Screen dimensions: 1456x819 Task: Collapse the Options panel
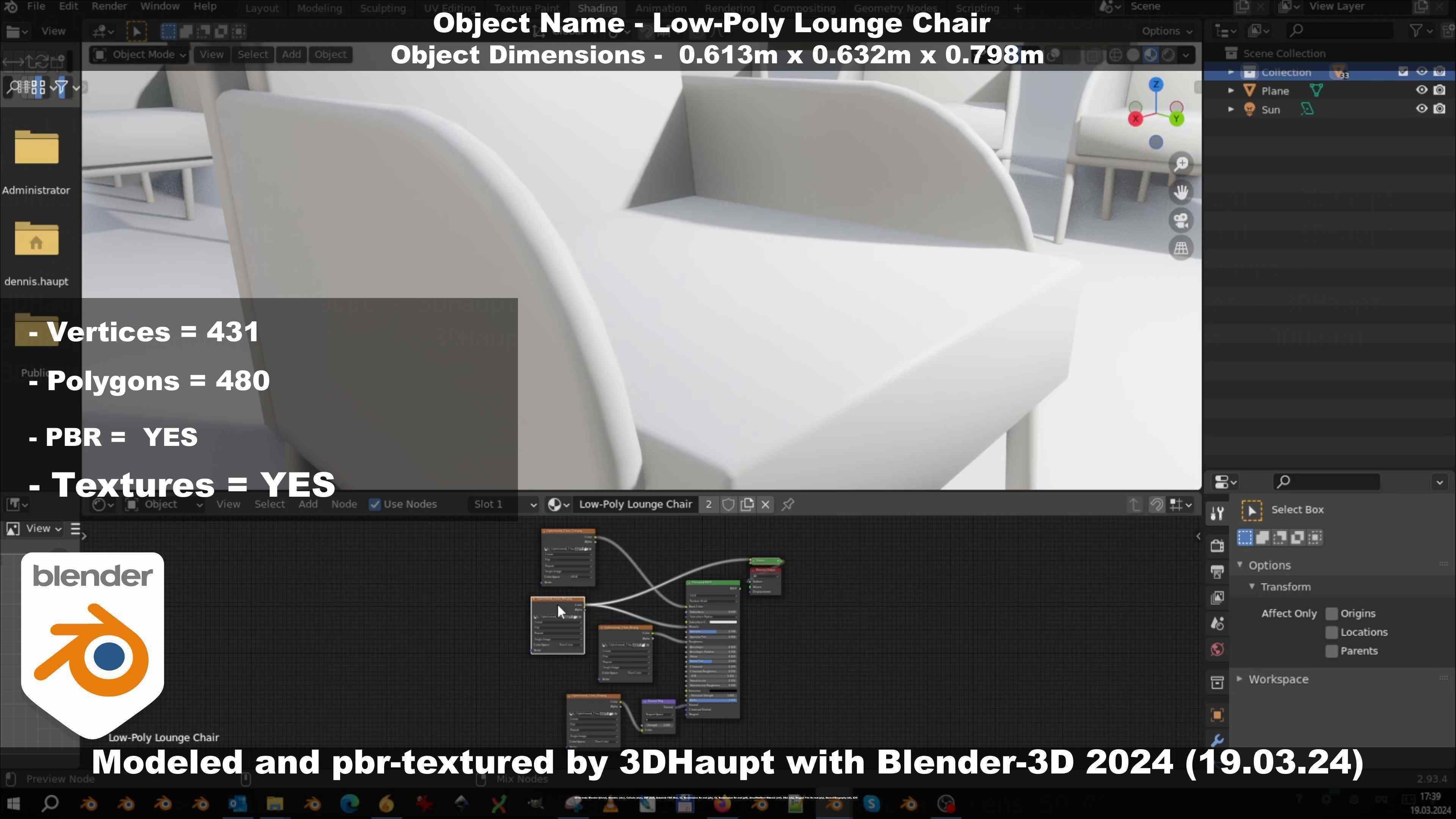[1240, 565]
